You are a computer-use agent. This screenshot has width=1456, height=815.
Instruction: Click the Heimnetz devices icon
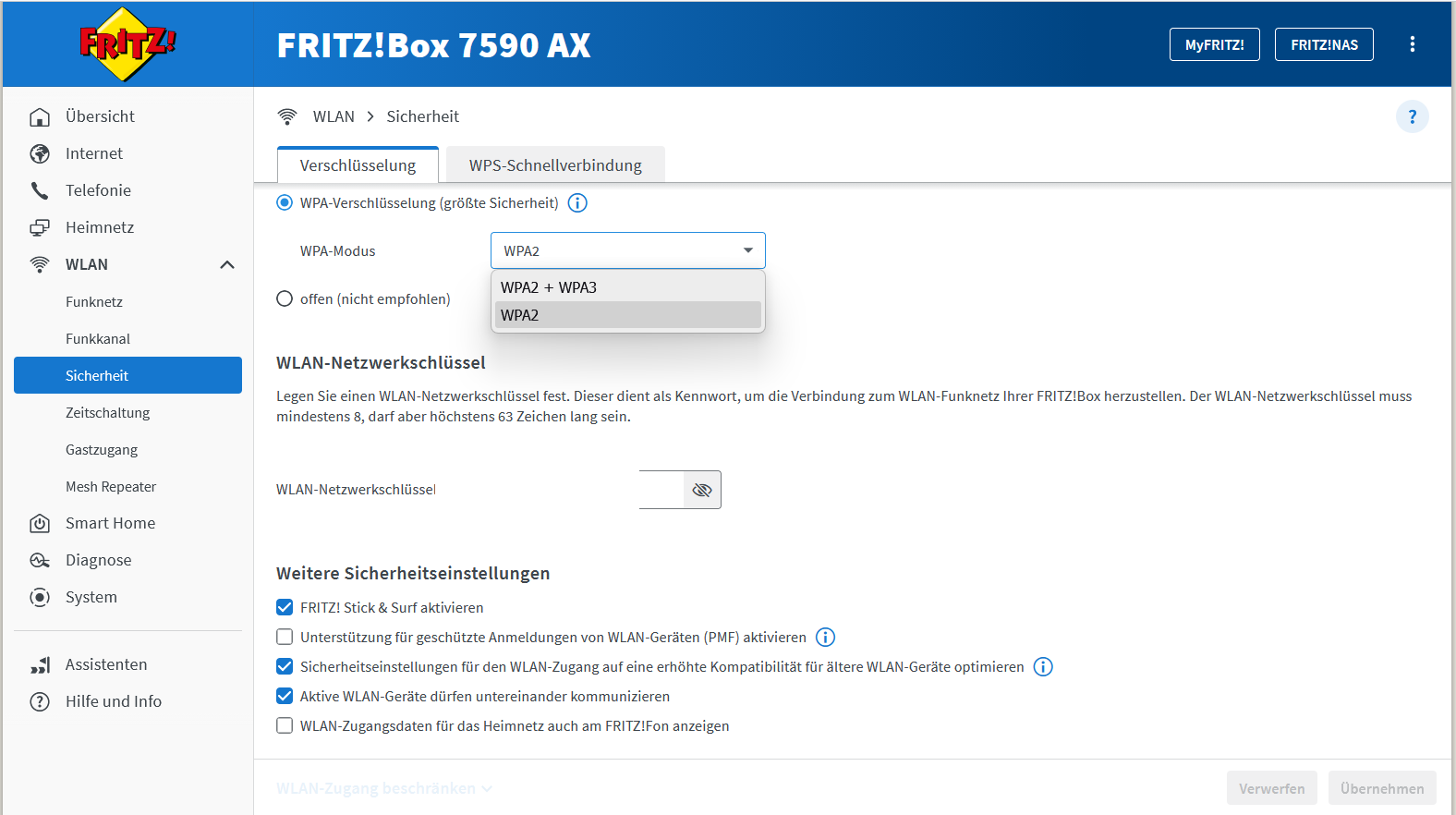[40, 227]
